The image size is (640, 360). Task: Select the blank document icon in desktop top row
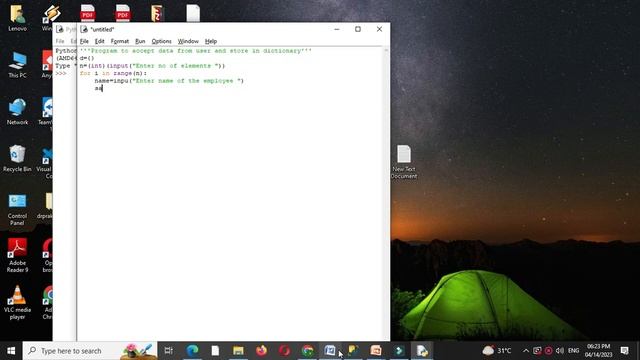193,13
